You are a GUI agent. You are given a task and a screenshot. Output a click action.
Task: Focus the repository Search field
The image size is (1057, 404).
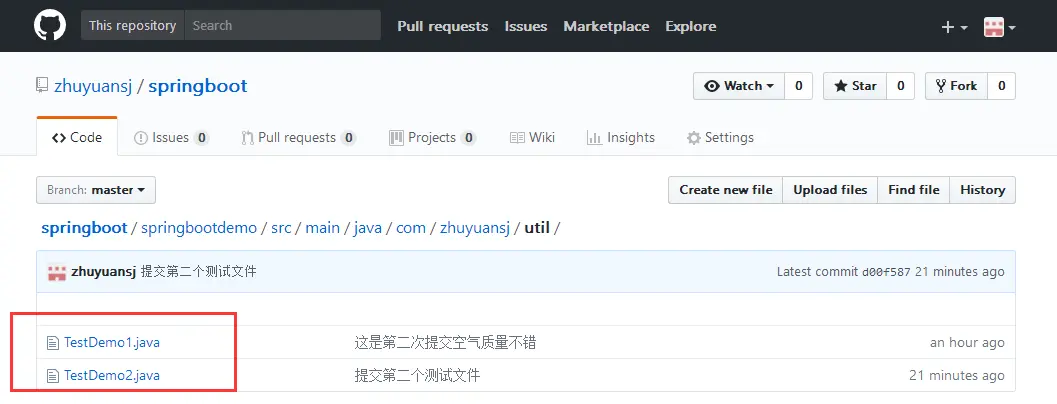point(282,26)
